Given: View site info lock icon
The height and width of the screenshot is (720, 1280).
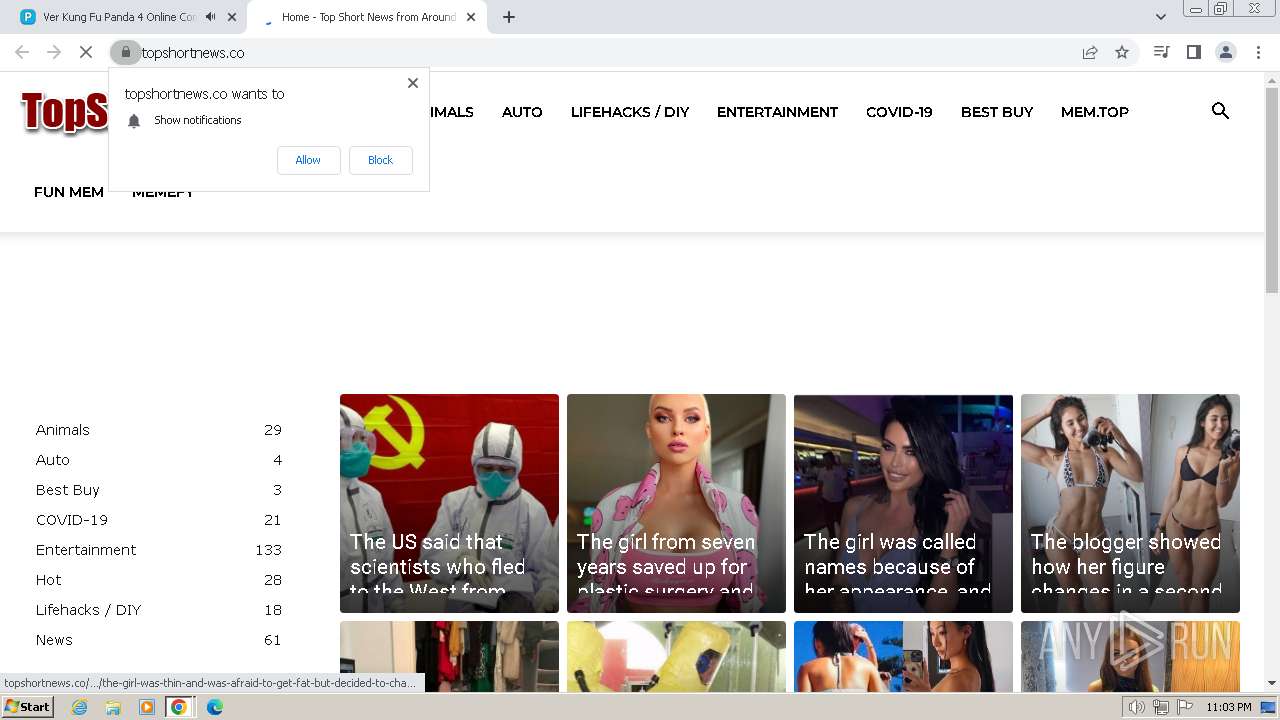Looking at the screenshot, I should tap(126, 52).
